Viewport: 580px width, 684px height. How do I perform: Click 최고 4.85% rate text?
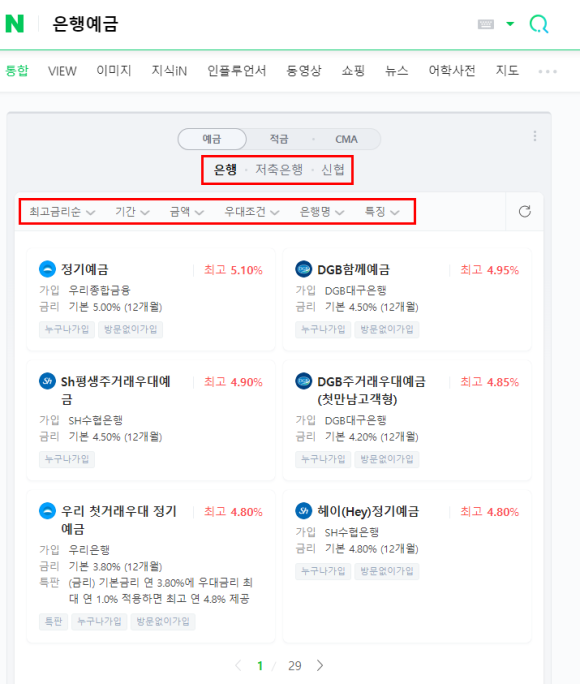tap(490, 382)
